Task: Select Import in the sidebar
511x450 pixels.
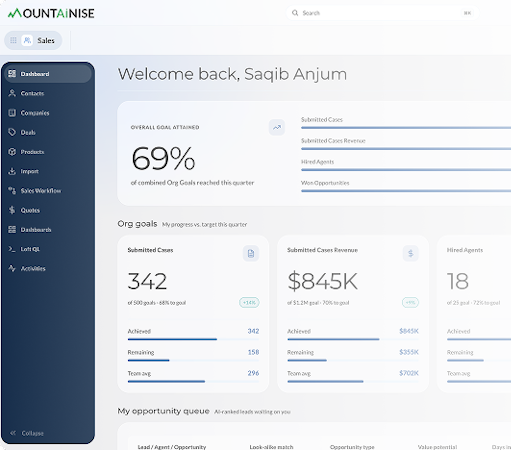Action: 48,171
